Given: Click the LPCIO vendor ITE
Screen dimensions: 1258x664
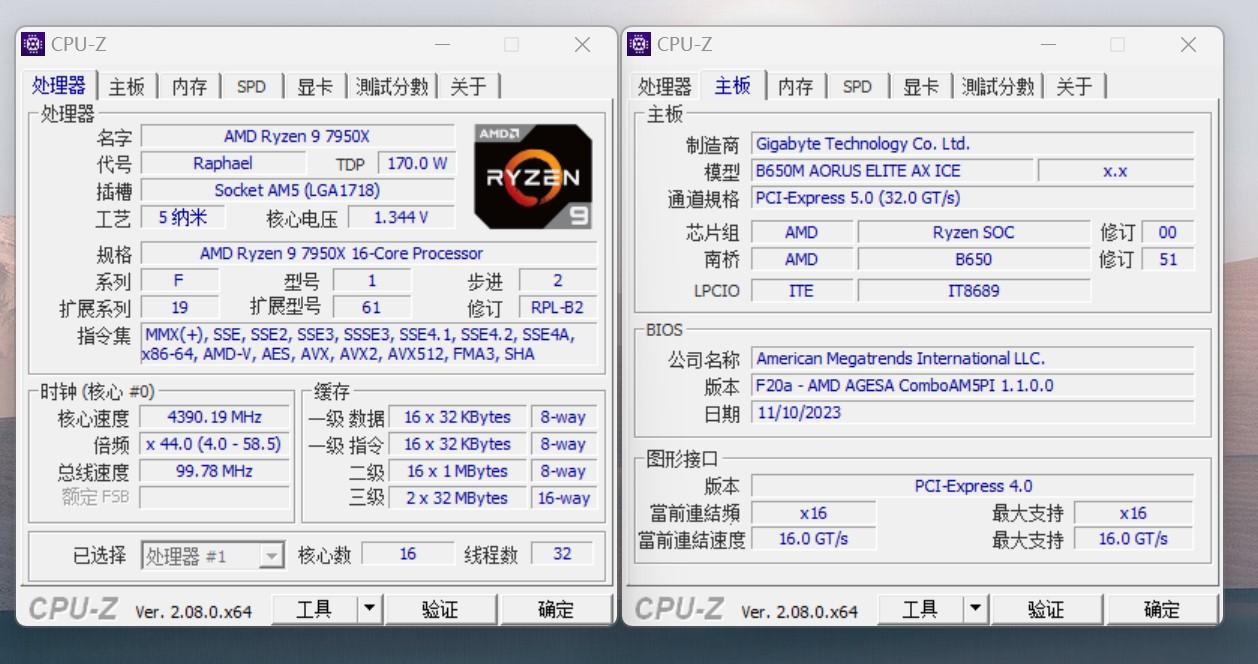Looking at the screenshot, I should click(802, 291).
